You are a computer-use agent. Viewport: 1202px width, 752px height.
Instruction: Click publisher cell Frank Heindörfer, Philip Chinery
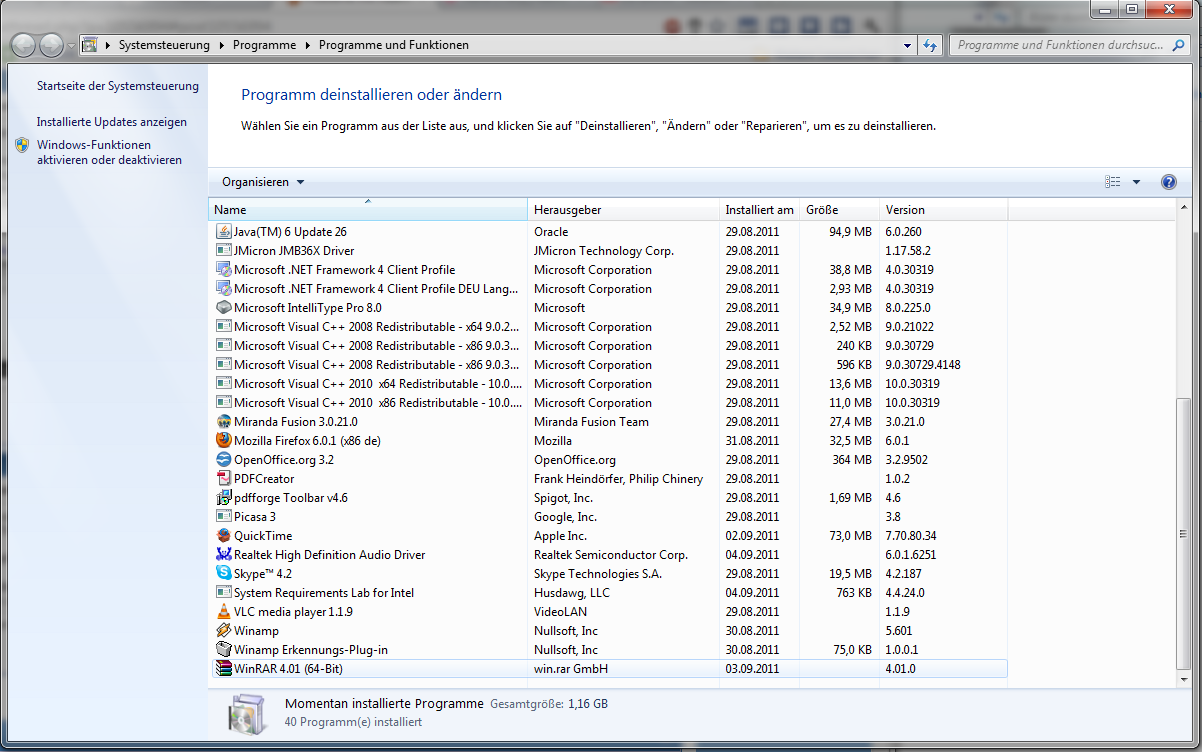tap(618, 478)
